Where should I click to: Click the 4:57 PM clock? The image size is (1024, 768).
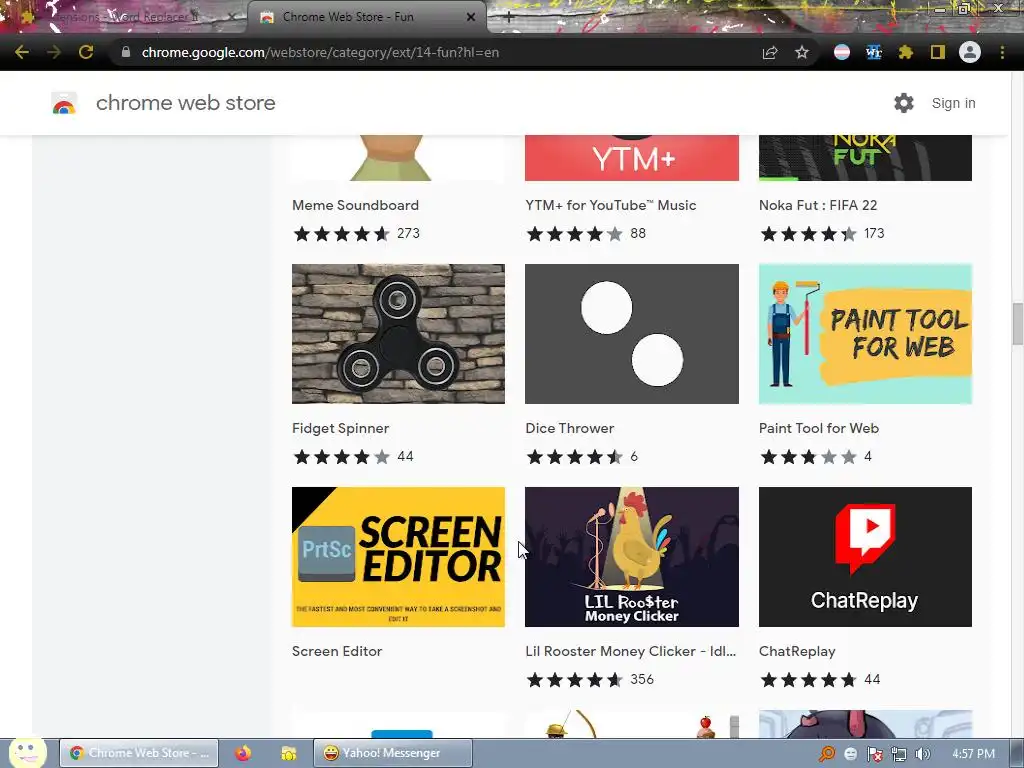click(x=973, y=754)
